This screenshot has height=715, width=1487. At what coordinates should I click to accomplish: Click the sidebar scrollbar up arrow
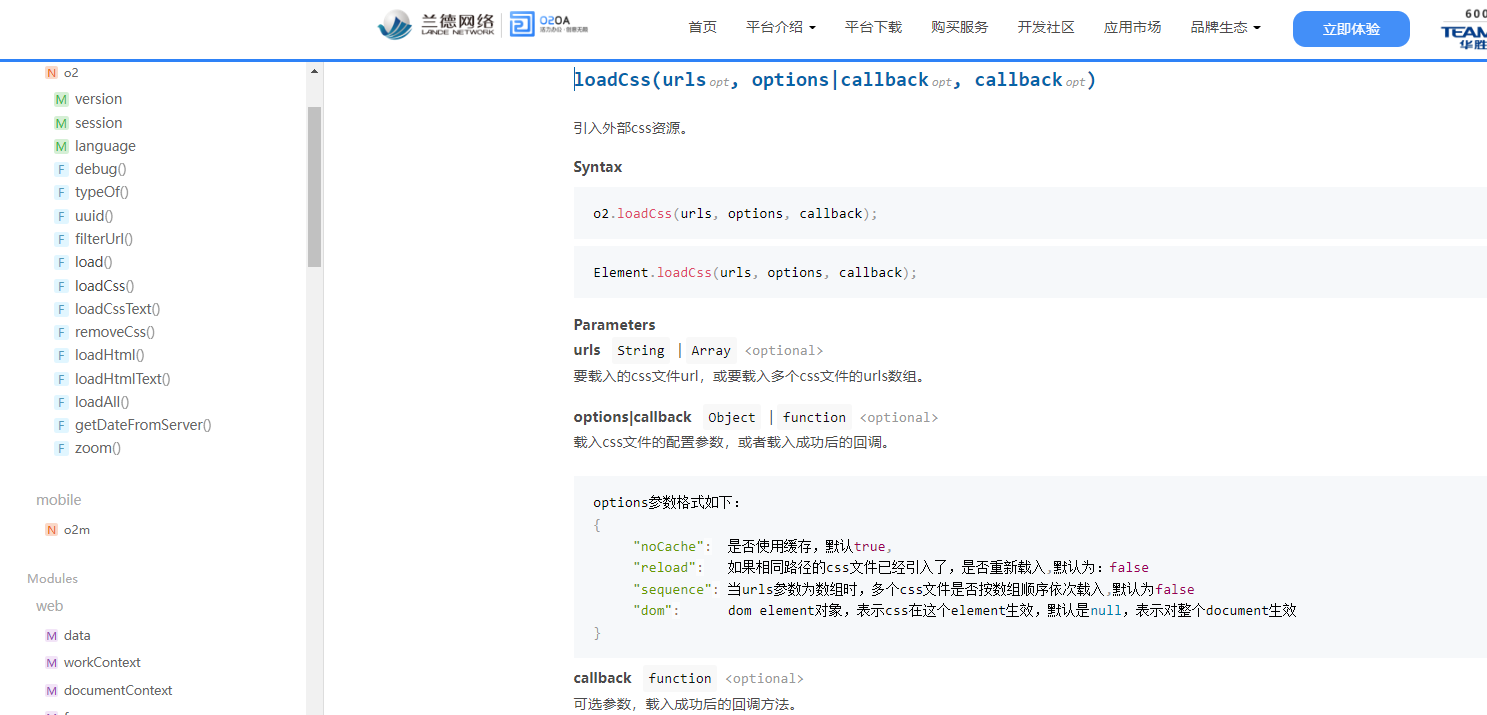tap(314, 71)
